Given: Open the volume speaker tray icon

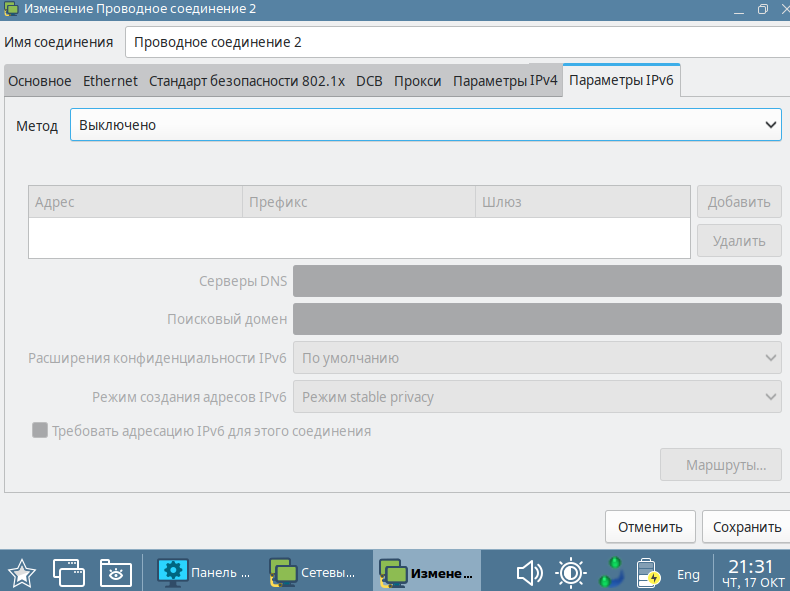Looking at the screenshot, I should coord(529,573).
